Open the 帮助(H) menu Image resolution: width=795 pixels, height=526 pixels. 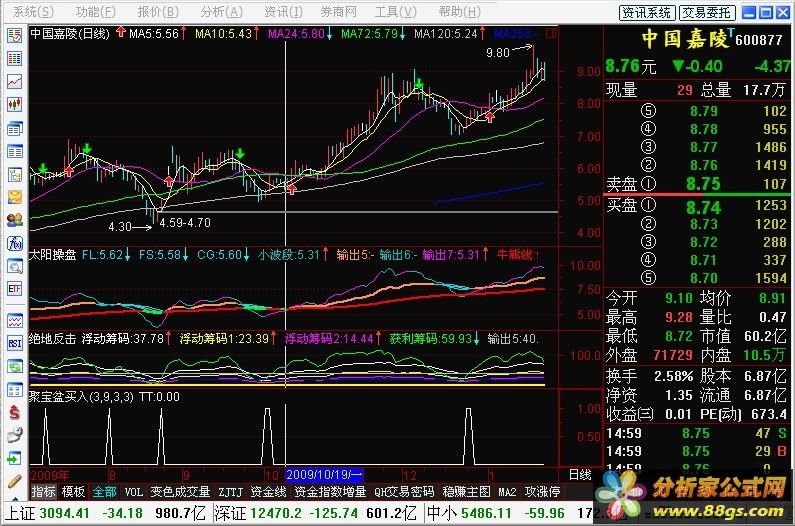459,11
